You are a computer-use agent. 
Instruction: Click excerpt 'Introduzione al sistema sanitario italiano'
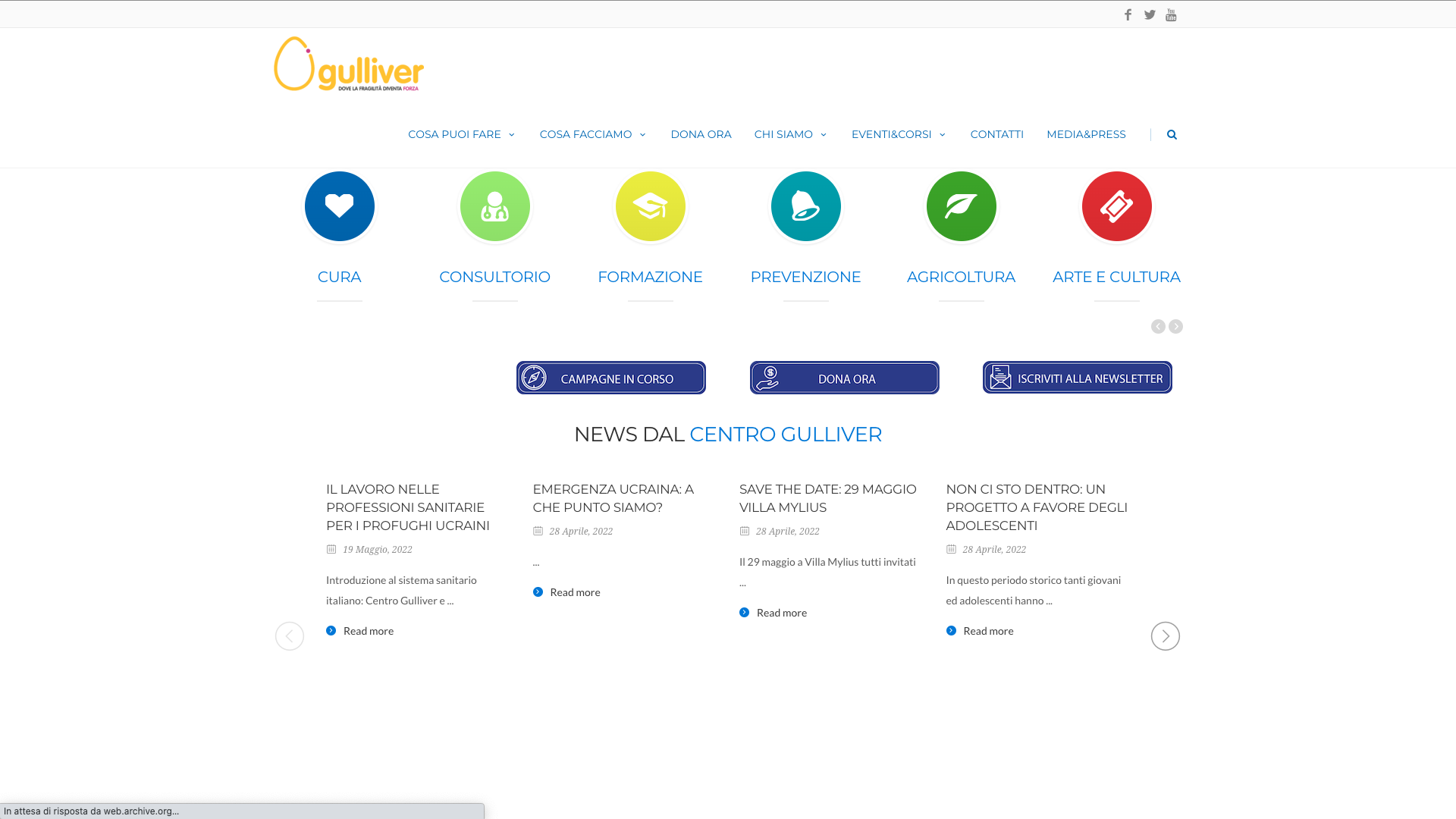pyautogui.click(x=401, y=590)
